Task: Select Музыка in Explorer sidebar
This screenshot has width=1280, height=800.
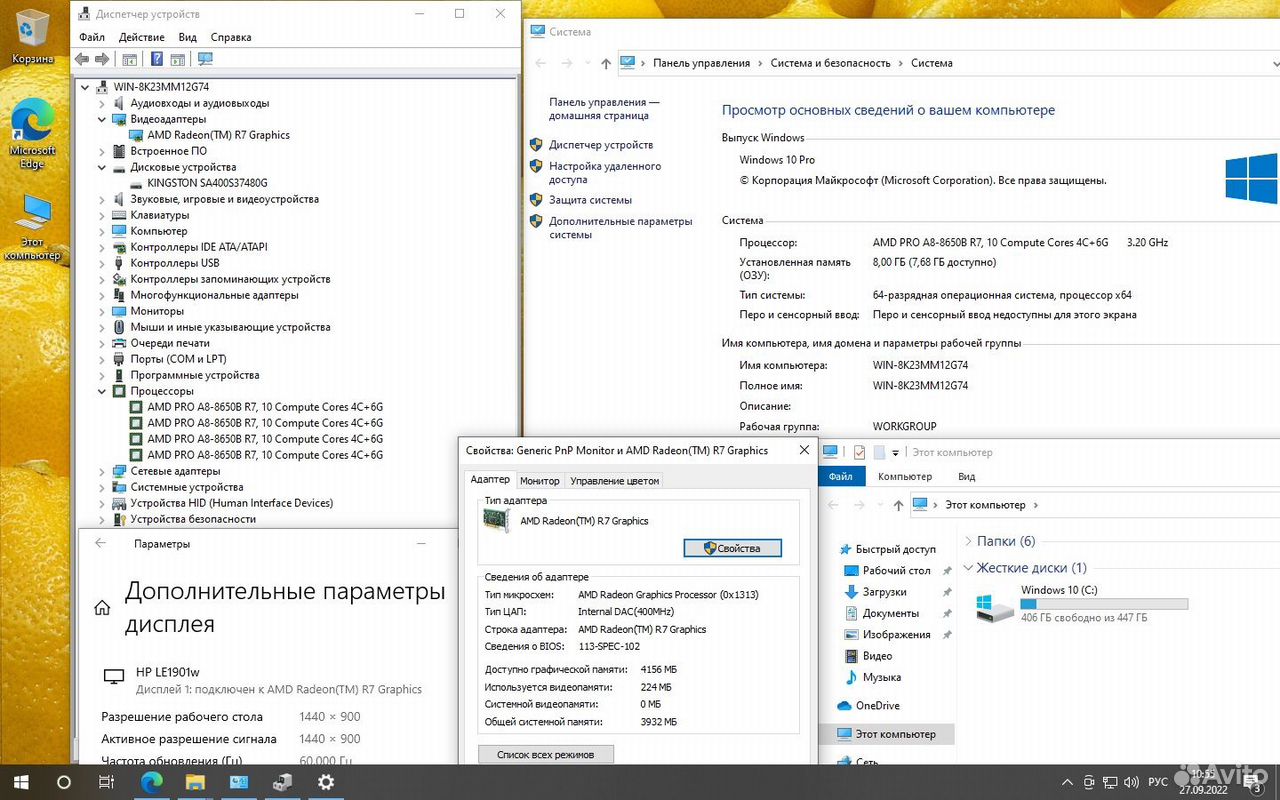Action: tap(881, 677)
